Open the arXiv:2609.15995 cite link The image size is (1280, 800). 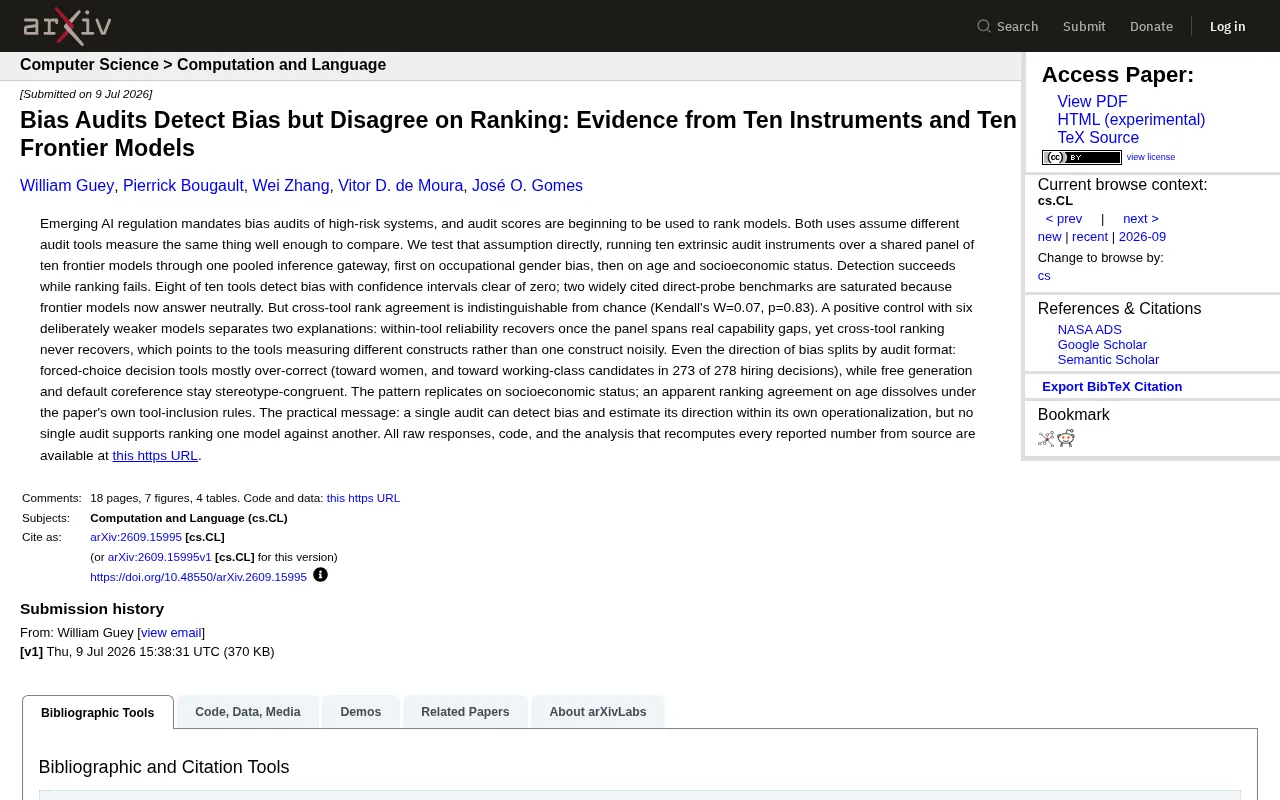(x=136, y=537)
